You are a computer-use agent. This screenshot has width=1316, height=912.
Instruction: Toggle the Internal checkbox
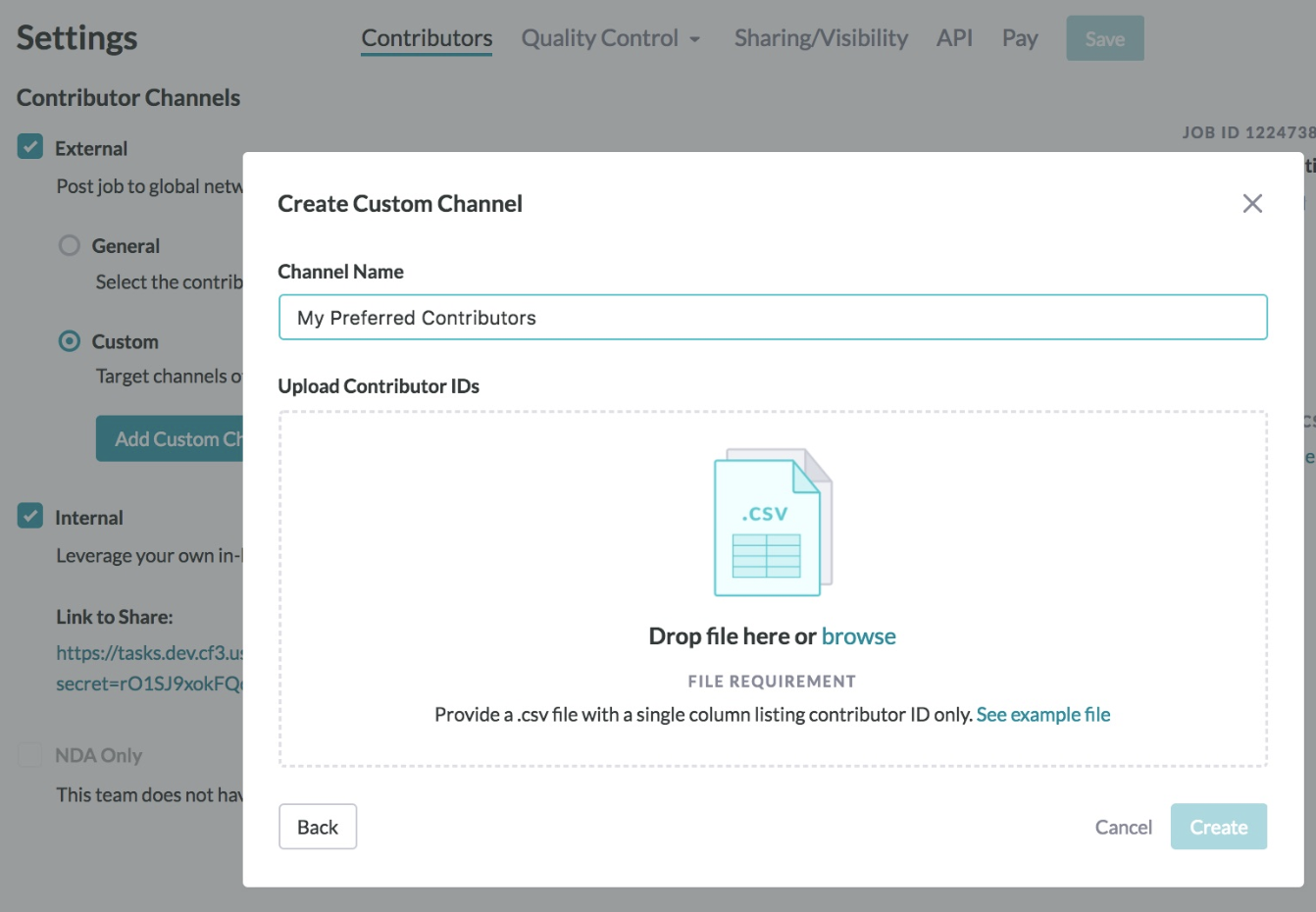(x=30, y=516)
